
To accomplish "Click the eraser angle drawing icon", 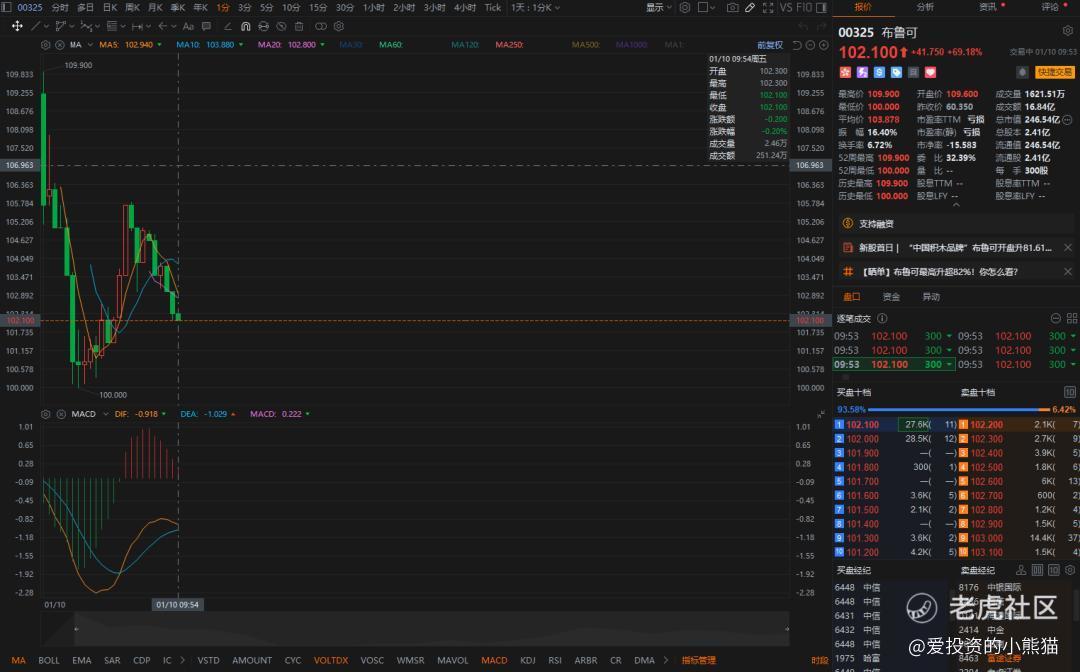I will (x=227, y=26).
